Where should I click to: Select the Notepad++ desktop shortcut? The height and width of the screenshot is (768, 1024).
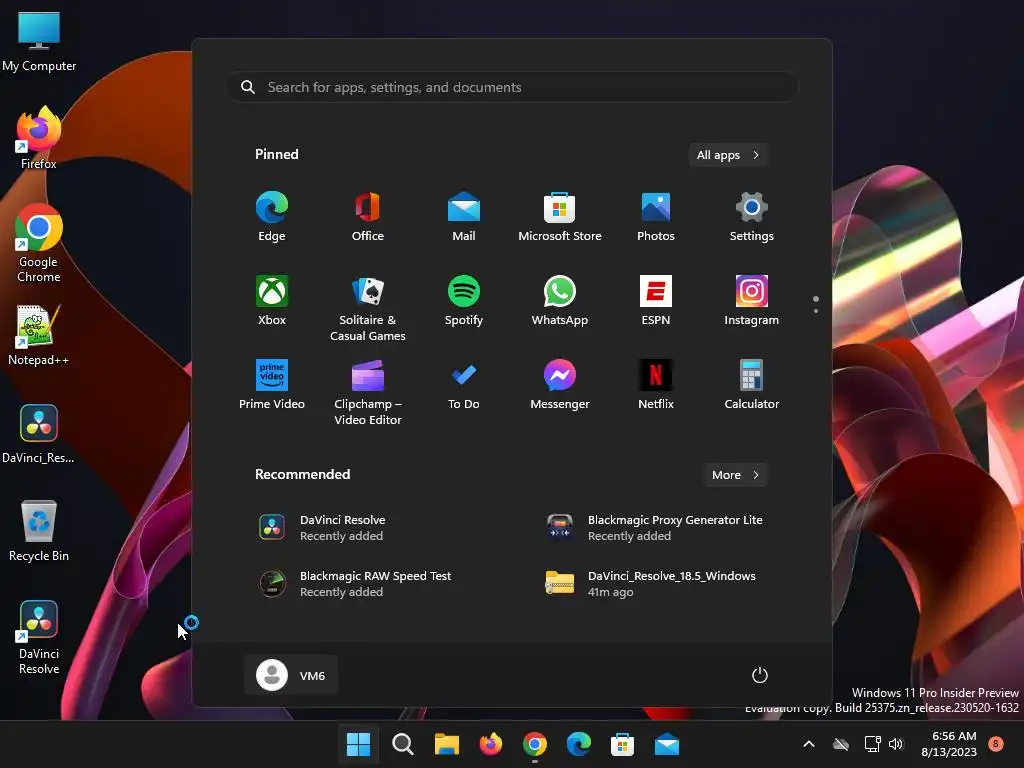(x=39, y=335)
